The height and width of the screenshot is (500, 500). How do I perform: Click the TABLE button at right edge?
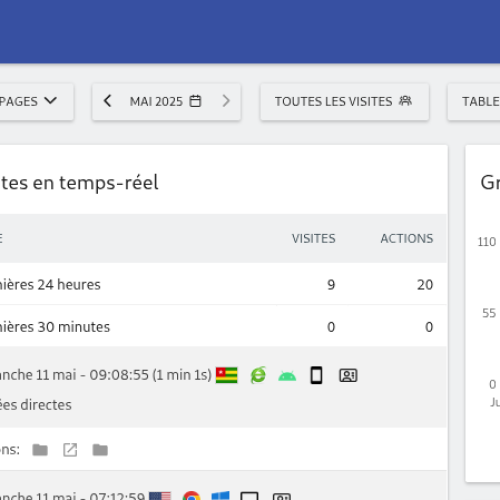[x=474, y=102]
